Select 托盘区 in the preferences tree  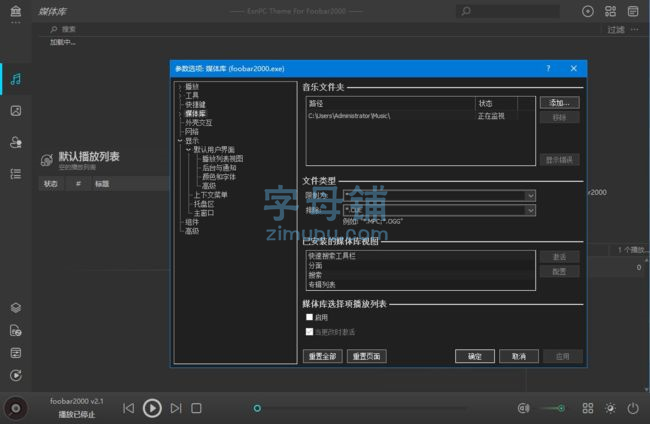[x=204, y=204]
